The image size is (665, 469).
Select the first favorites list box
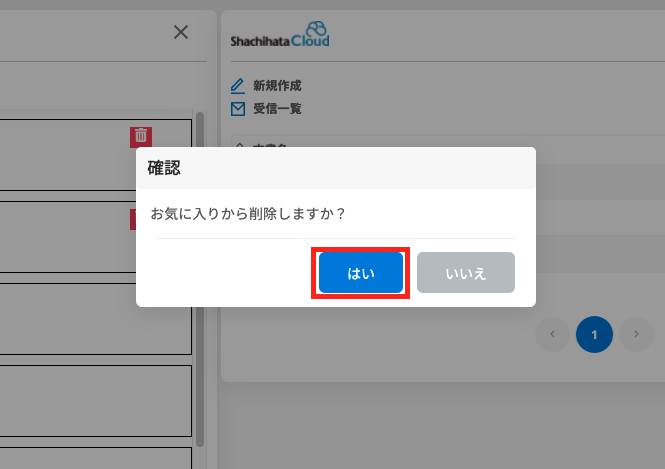(x=95, y=155)
